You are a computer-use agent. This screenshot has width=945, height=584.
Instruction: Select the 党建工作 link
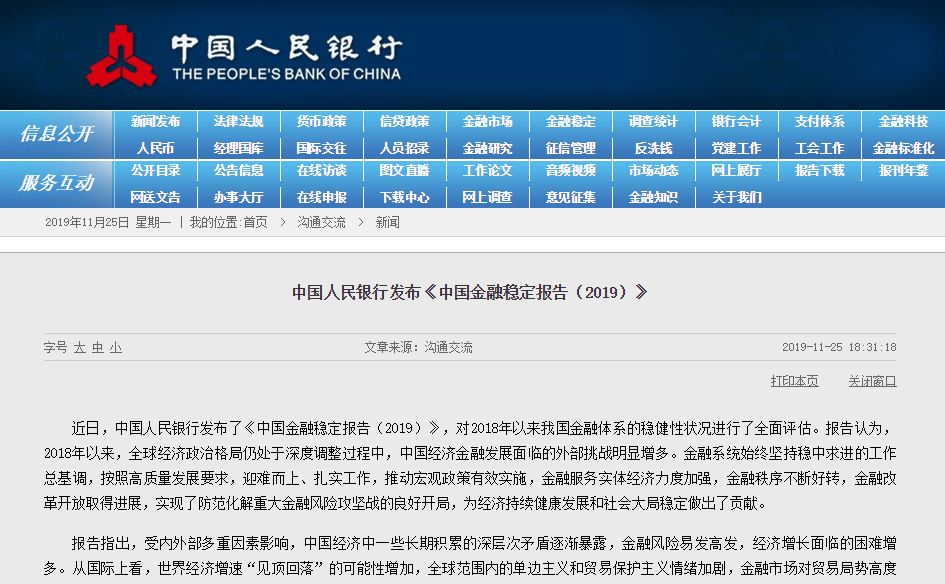point(736,148)
